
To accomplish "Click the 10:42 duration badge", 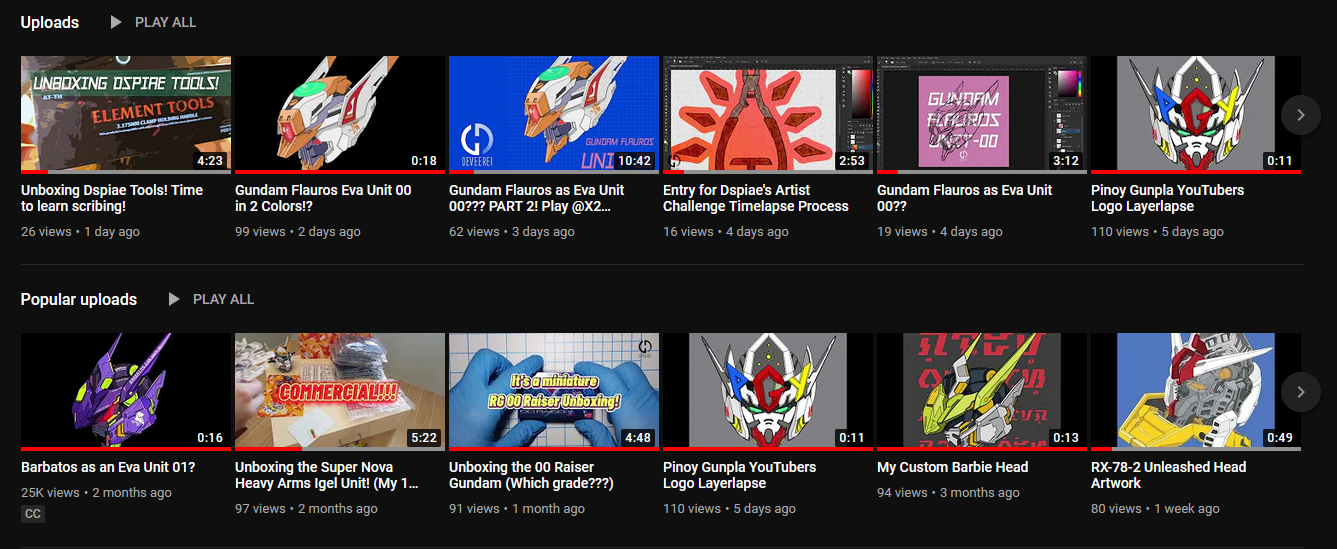I will [635, 161].
